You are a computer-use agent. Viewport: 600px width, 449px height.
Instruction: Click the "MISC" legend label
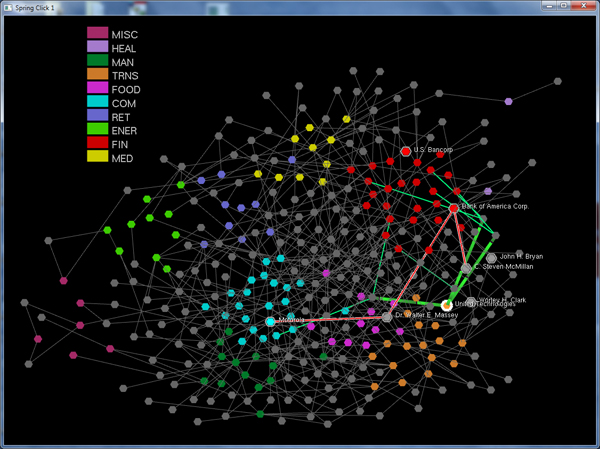pyautogui.click(x=125, y=35)
